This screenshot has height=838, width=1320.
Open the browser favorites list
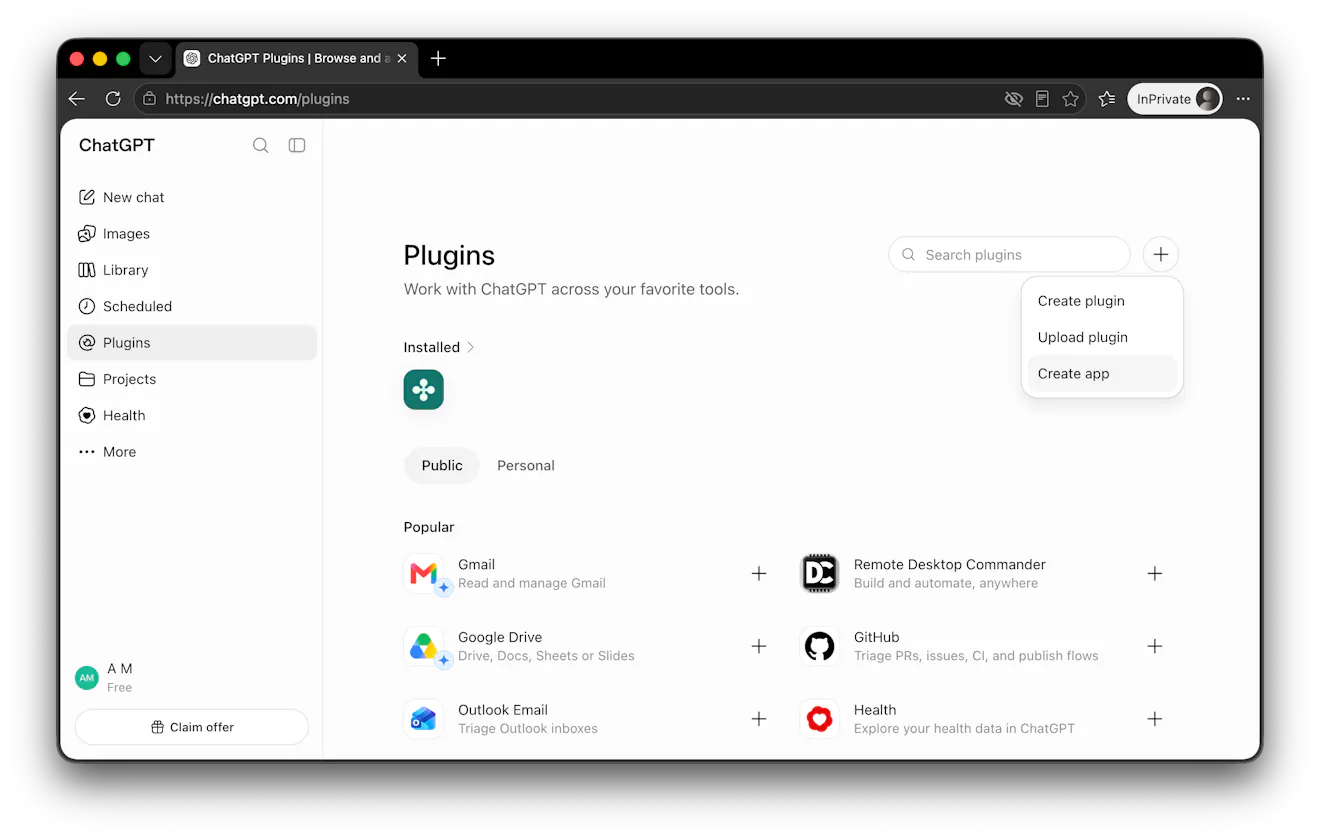pyautogui.click(x=1107, y=99)
